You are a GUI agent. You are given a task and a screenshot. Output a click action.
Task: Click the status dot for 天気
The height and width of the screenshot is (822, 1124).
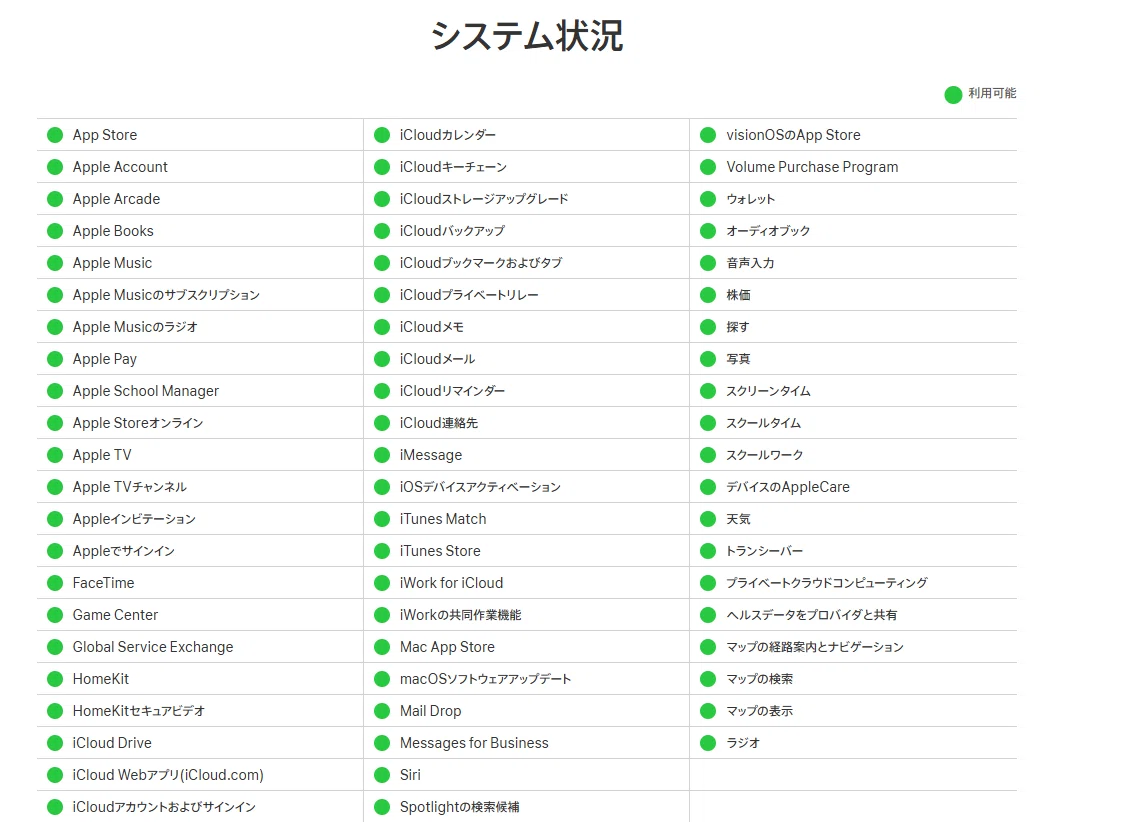(708, 519)
